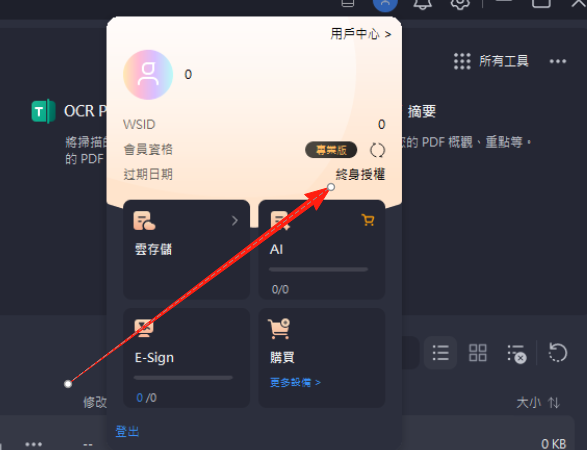Click the 專業版 membership badge
This screenshot has height=450, width=587.
tap(331, 150)
